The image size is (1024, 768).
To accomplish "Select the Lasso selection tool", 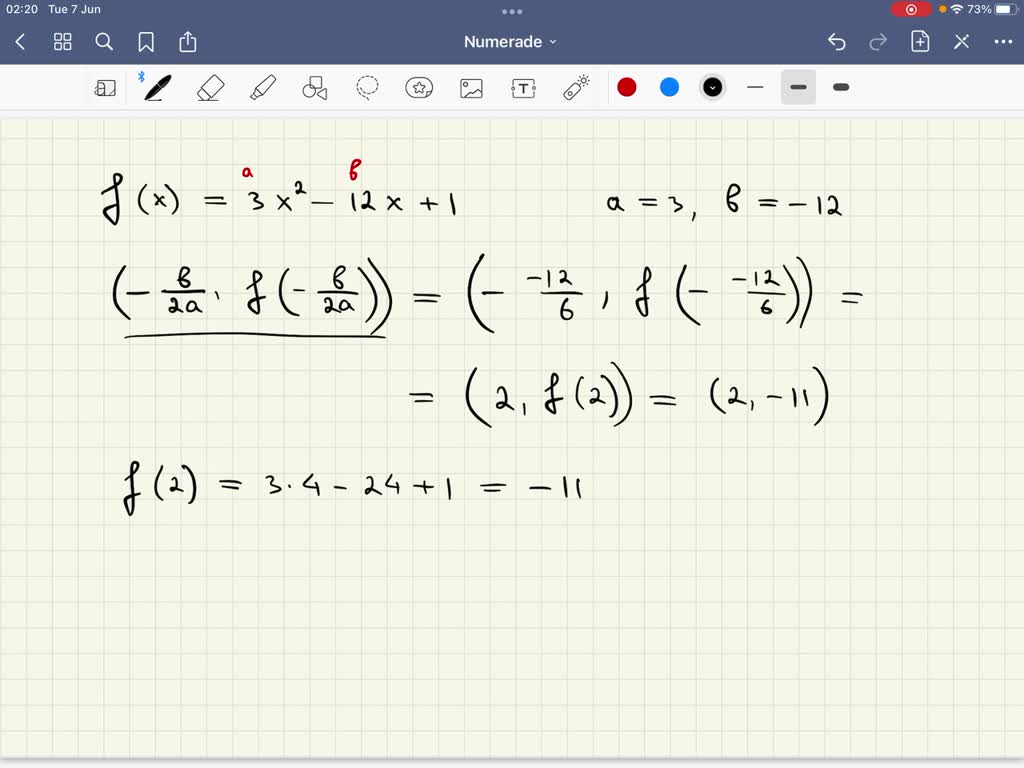I will (367, 88).
